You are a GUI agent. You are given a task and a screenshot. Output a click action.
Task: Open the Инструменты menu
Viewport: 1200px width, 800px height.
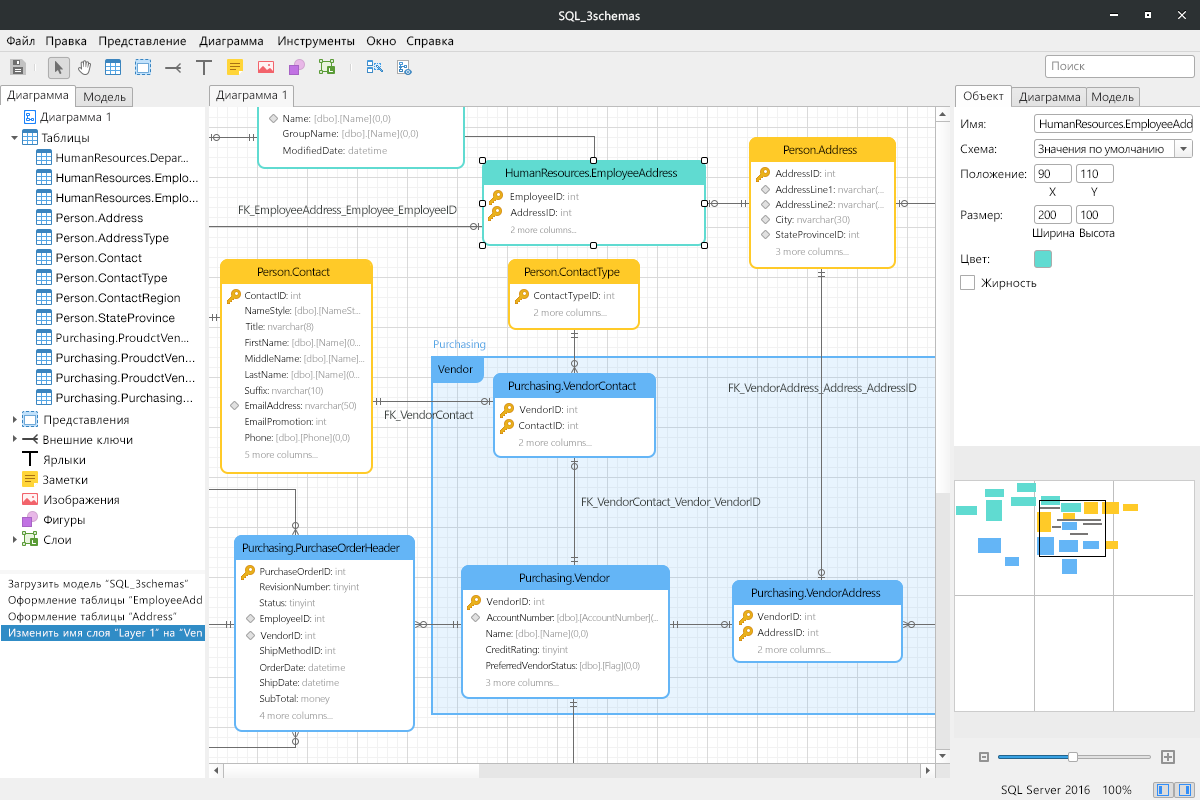[x=316, y=41]
